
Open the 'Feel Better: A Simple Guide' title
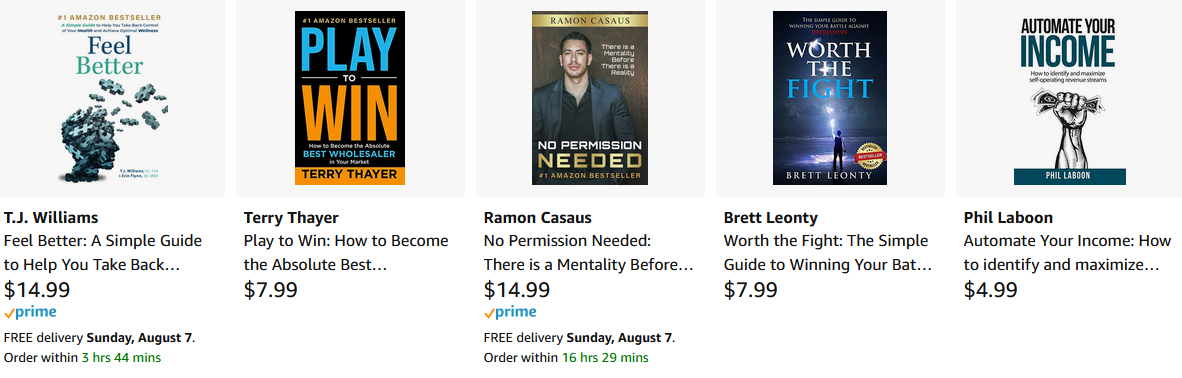103,254
